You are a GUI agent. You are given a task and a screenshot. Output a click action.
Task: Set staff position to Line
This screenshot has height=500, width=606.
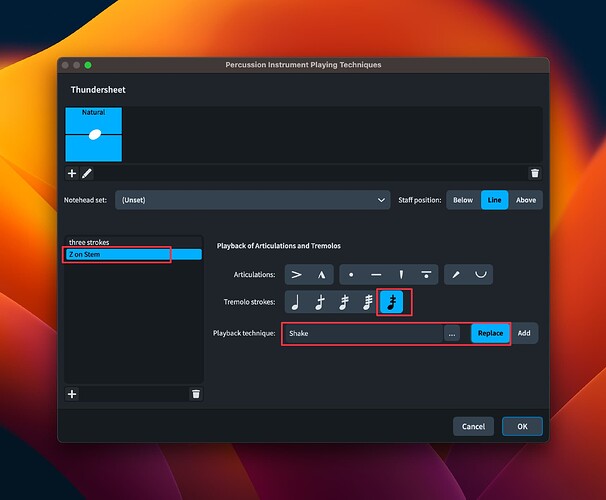coord(494,200)
